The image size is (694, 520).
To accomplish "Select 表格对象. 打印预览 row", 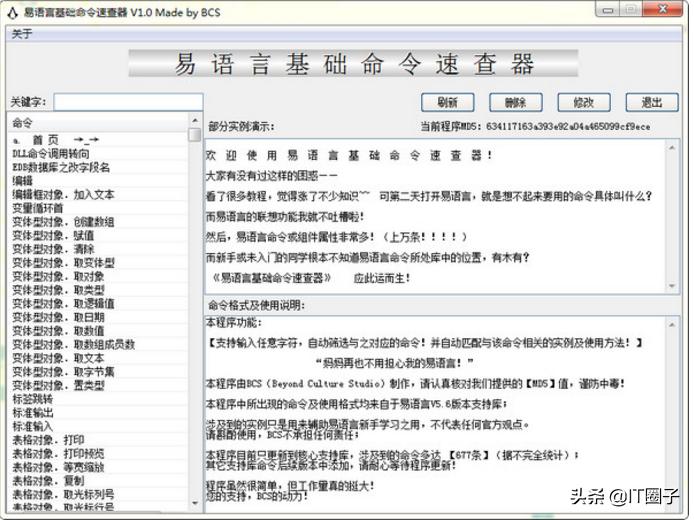I will (x=98, y=454).
